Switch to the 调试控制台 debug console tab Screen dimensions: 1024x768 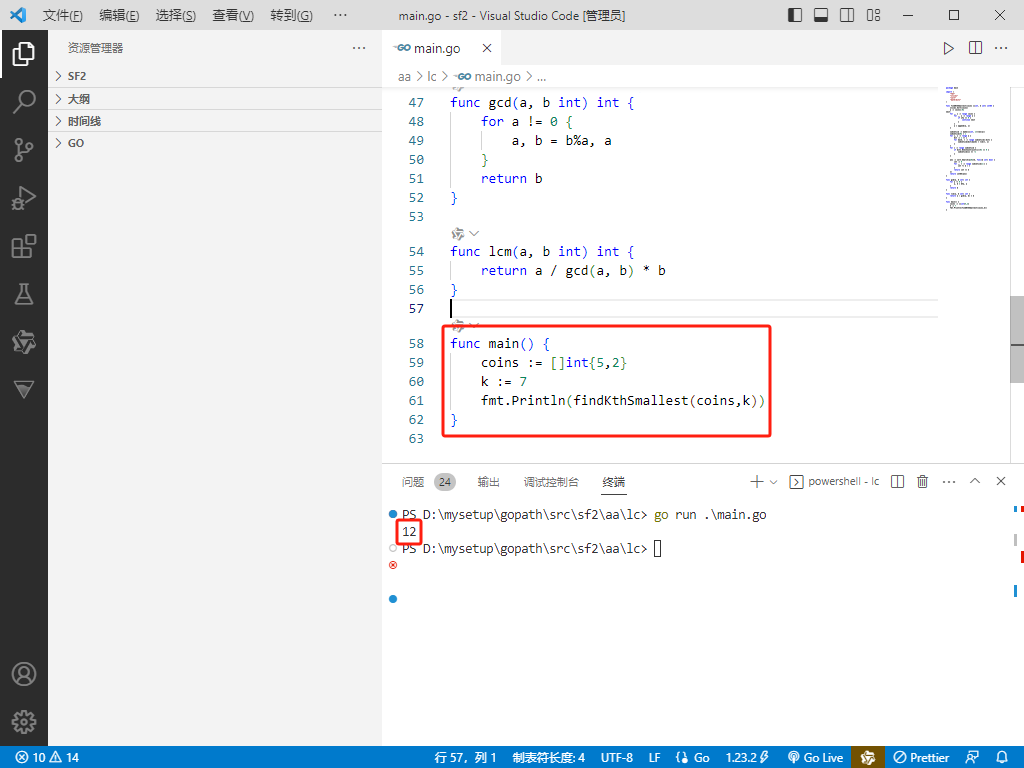[551, 482]
